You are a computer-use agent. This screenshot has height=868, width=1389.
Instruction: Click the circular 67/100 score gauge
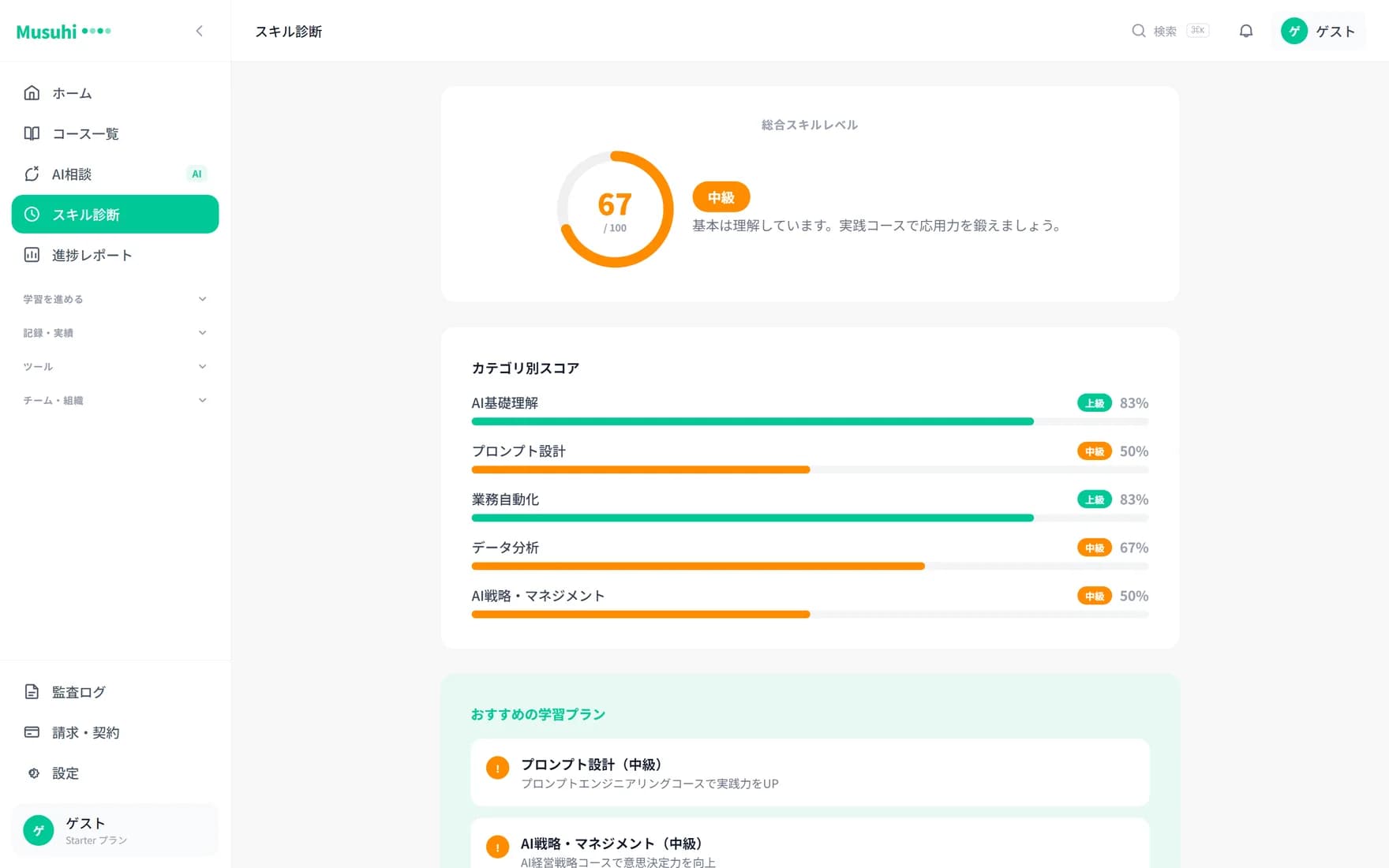tap(615, 209)
